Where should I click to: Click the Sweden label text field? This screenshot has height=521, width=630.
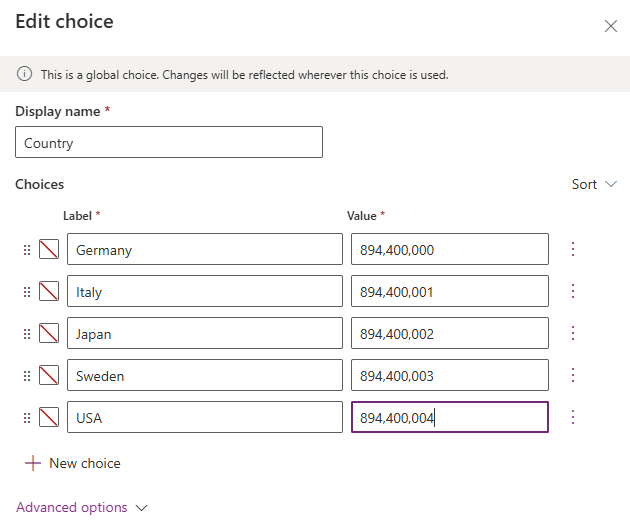(204, 376)
